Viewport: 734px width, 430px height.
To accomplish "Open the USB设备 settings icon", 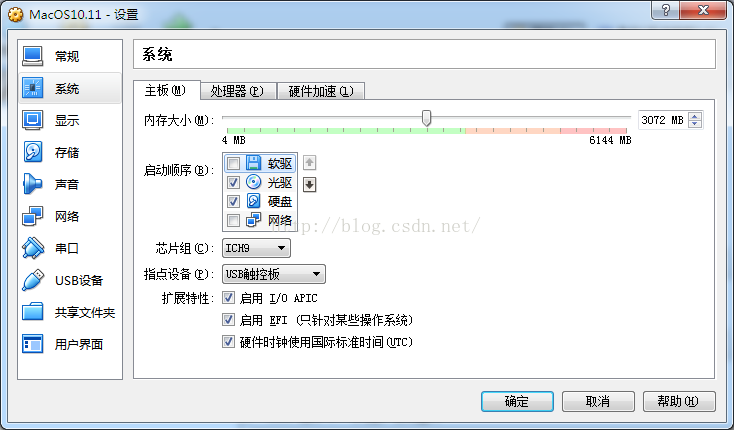I will [32, 280].
